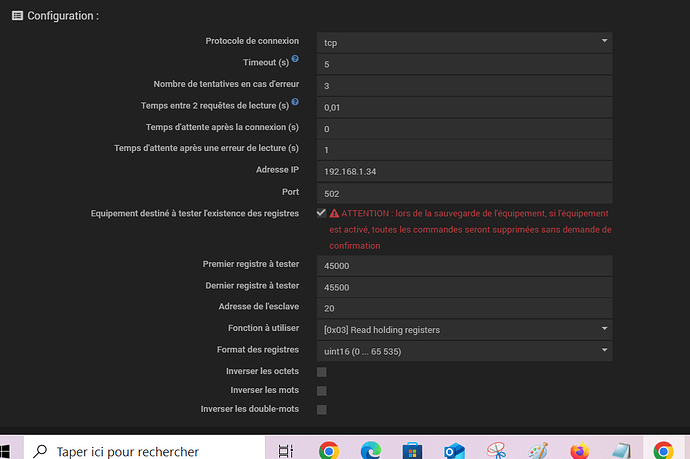The height and width of the screenshot is (459, 690).
Task: Launch Microsoft Store from the taskbar
Action: coord(412,451)
